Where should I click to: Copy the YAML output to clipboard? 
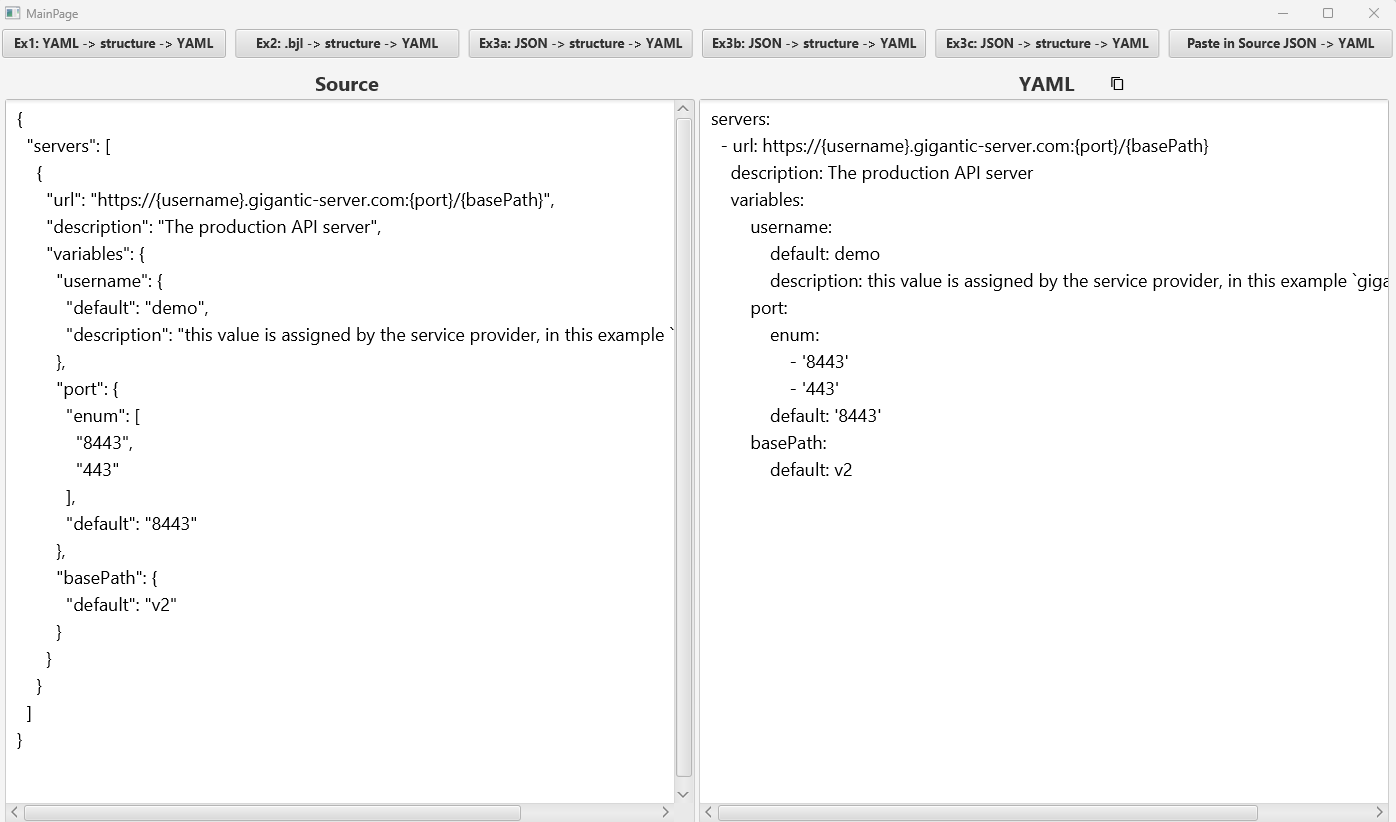click(x=1116, y=84)
